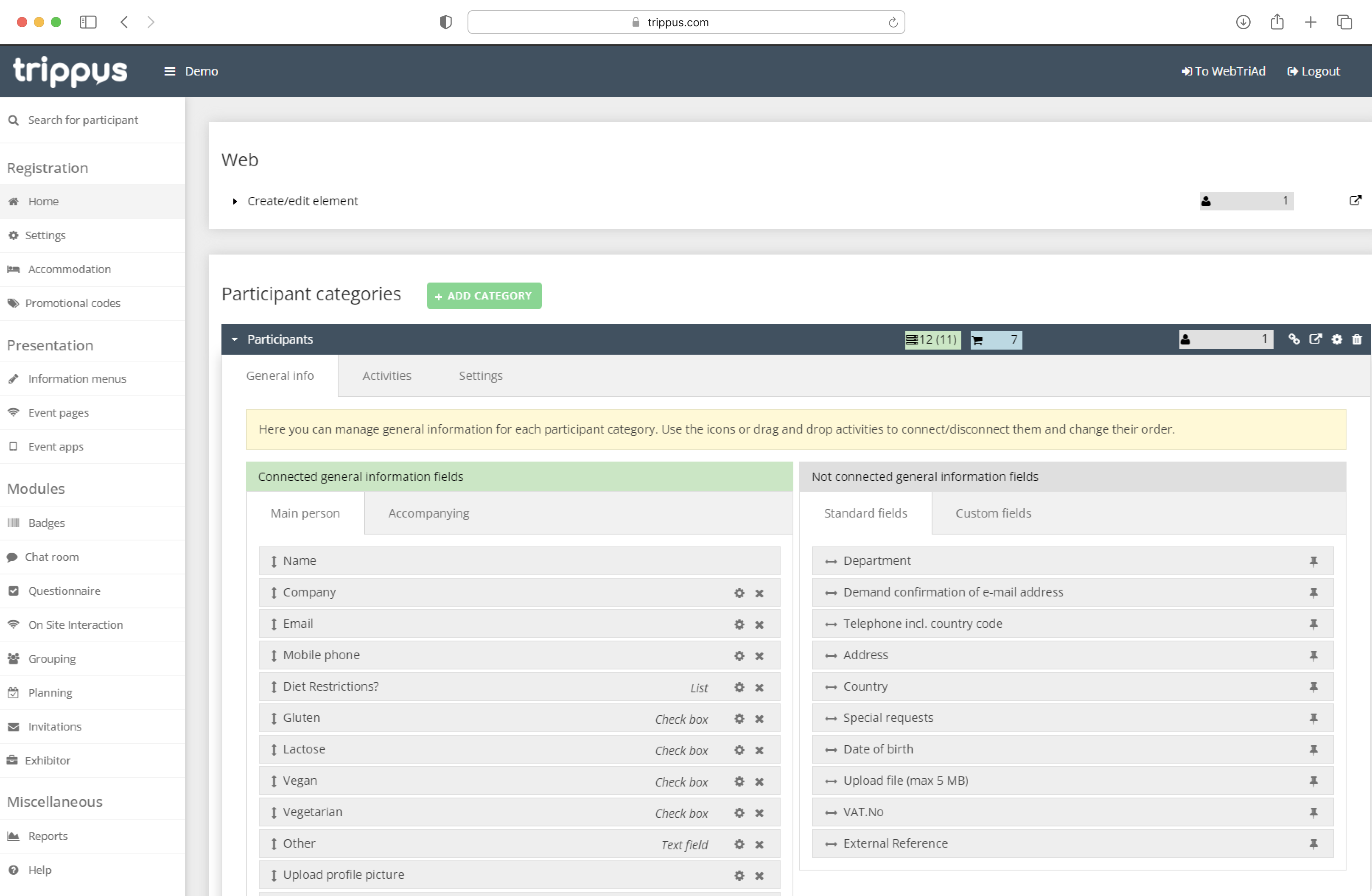Click the link icon in Participants bar
The width and height of the screenshot is (1372, 896).
click(x=1294, y=339)
